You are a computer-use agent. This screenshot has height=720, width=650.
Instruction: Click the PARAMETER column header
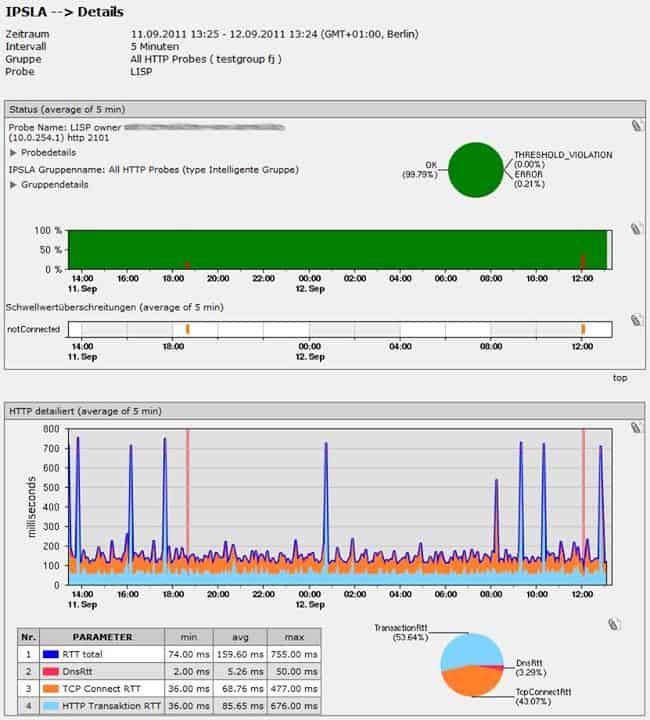(102, 637)
